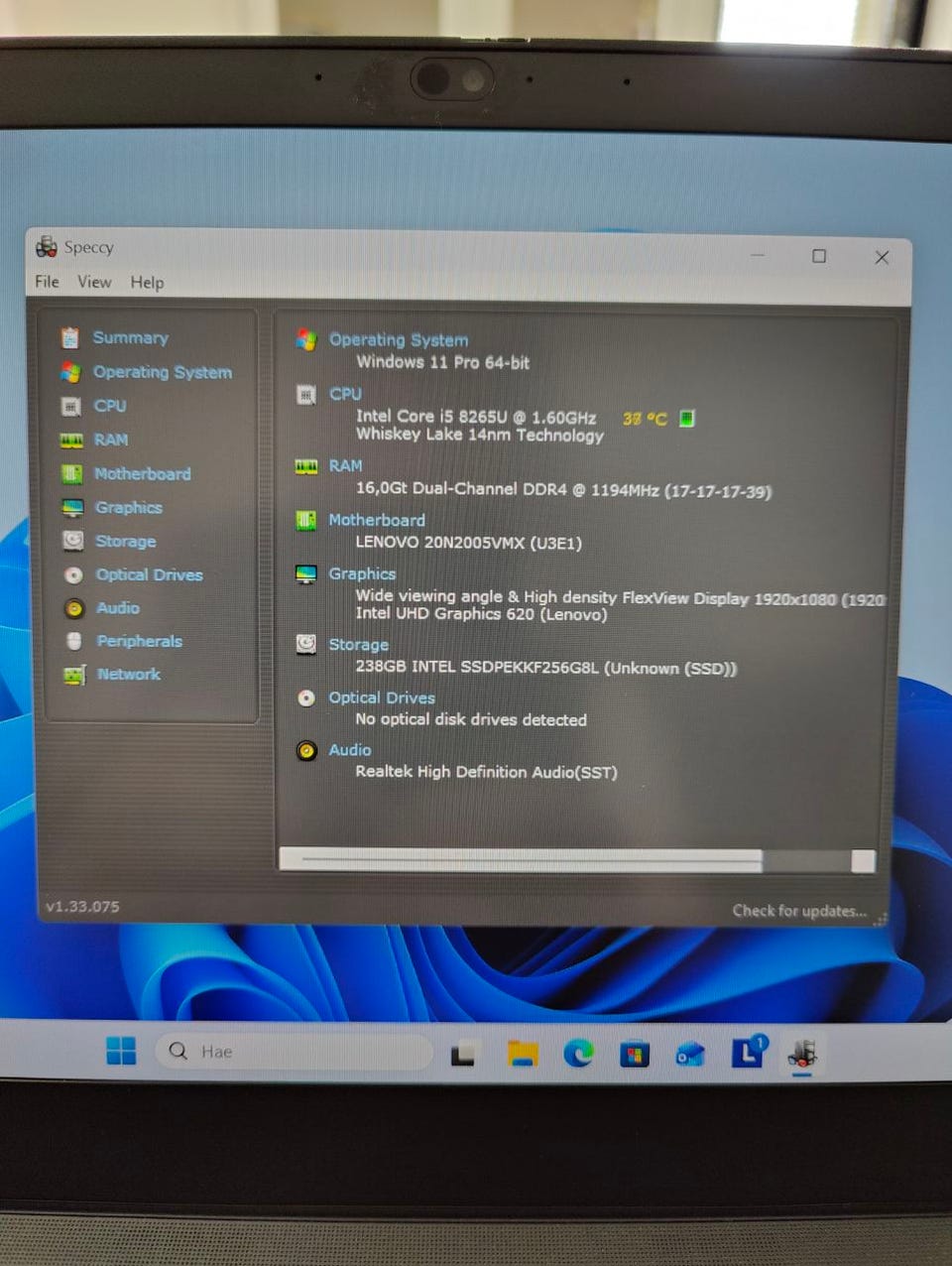Click the Motherboard icon in summary pane
The width and height of the screenshot is (952, 1266).
(306, 521)
